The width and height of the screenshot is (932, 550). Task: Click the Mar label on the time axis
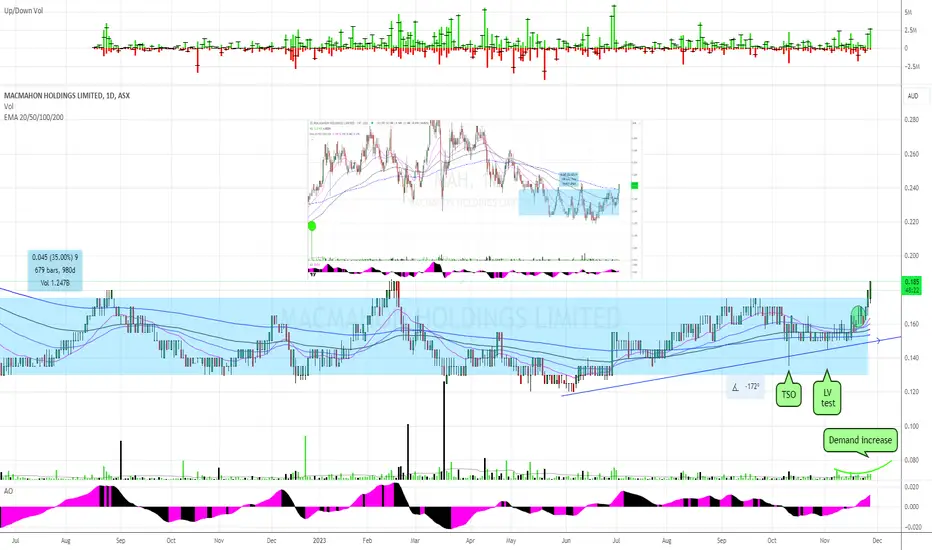coord(415,540)
